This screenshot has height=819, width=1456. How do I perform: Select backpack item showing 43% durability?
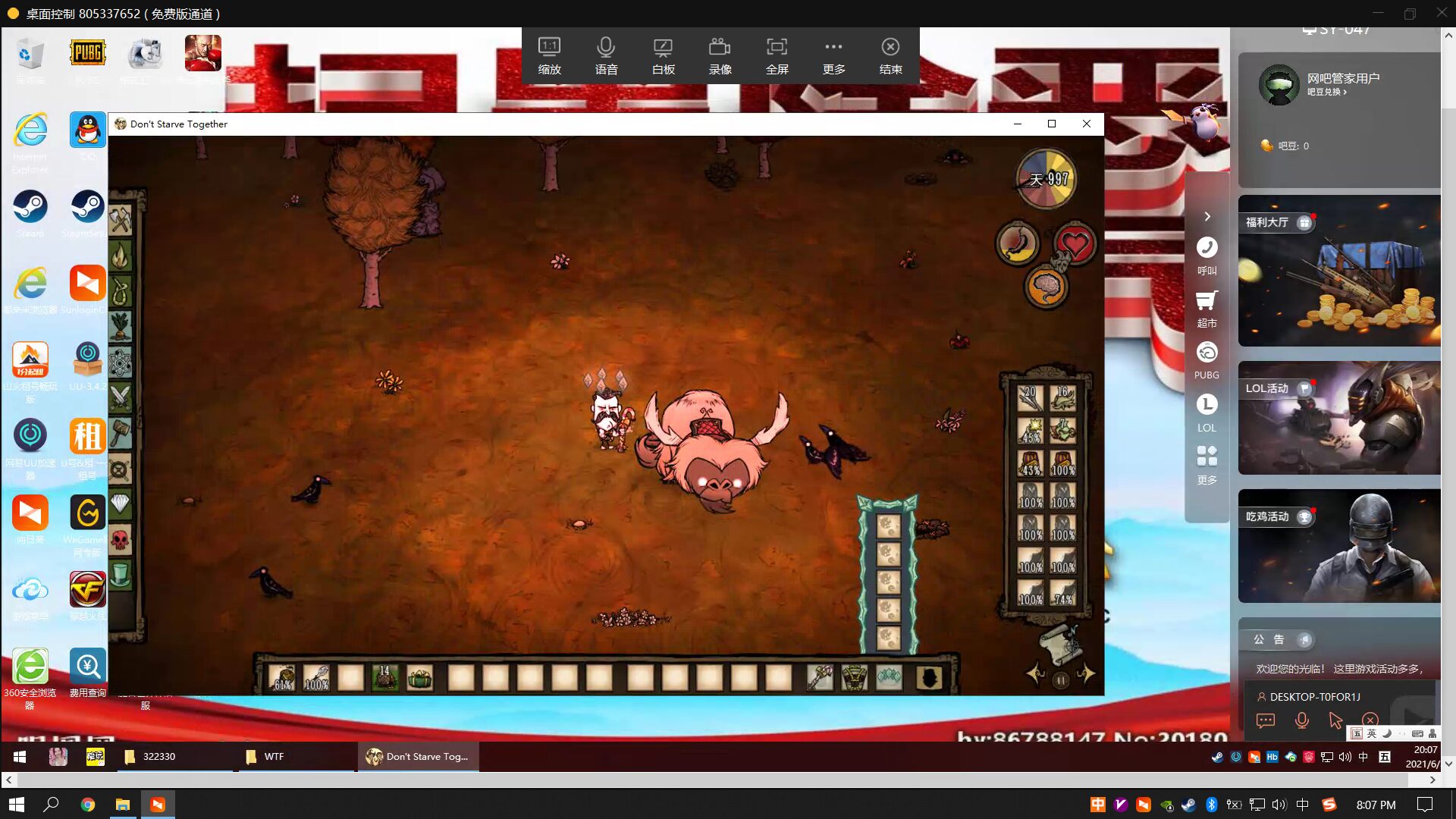1030,463
